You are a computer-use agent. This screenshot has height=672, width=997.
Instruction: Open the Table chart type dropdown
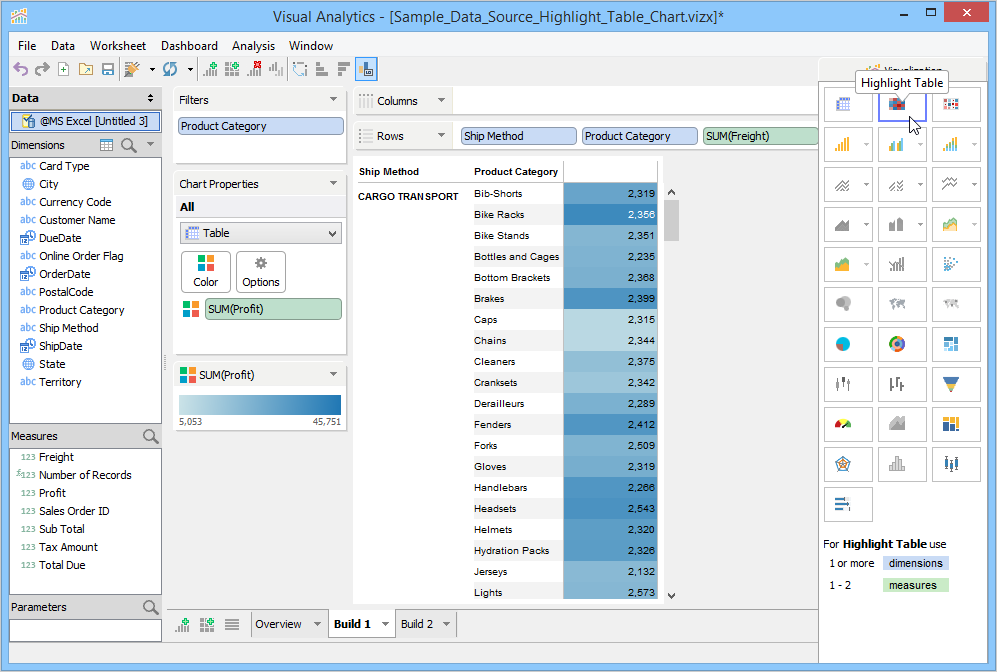tap(260, 233)
